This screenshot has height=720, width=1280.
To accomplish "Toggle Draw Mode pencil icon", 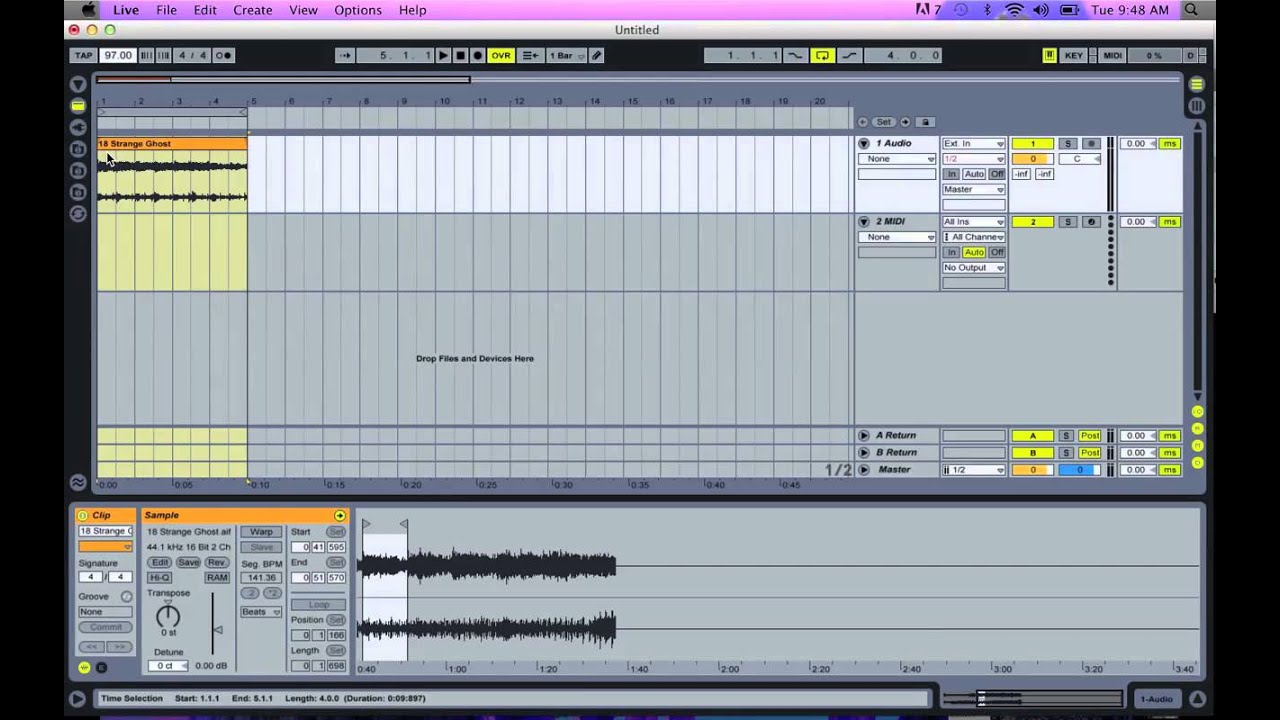I will 597,55.
